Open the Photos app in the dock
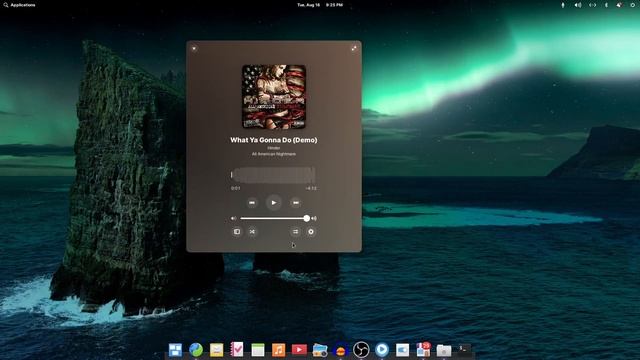The width and height of the screenshot is (640, 360). 320,350
